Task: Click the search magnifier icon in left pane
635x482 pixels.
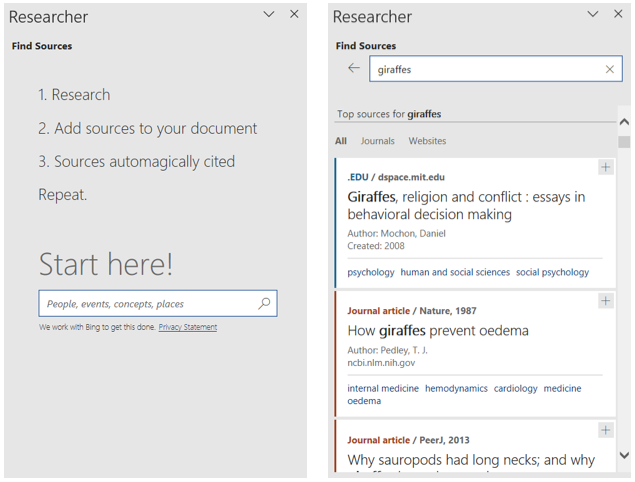Action: click(264, 303)
